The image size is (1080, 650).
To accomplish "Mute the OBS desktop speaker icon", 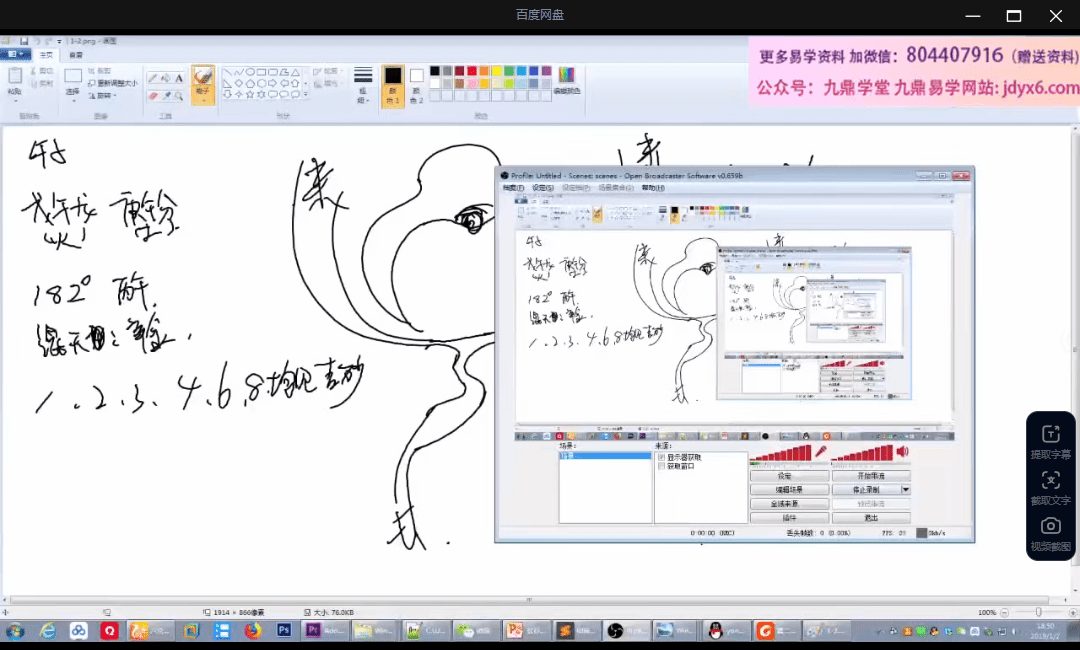I will [902, 452].
